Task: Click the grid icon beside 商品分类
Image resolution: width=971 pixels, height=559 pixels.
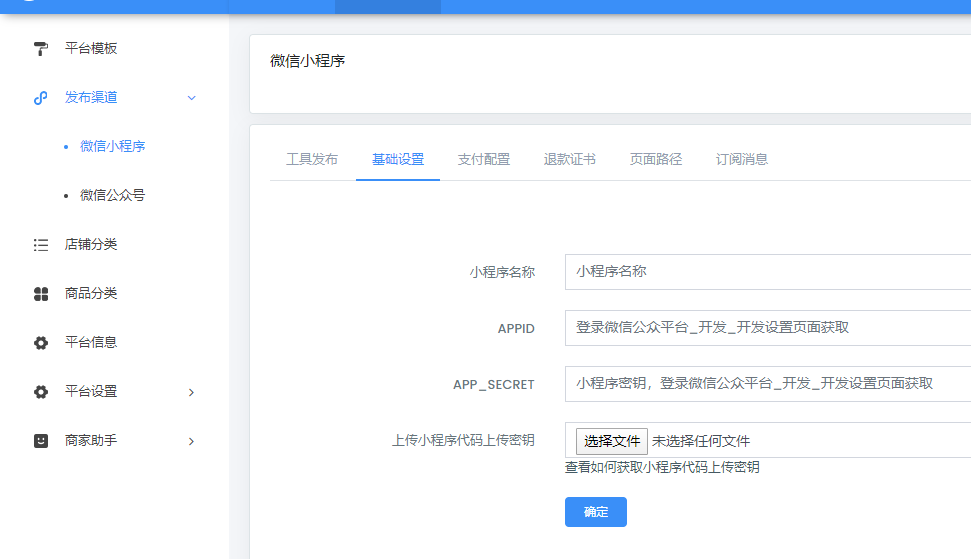Action: 41,294
